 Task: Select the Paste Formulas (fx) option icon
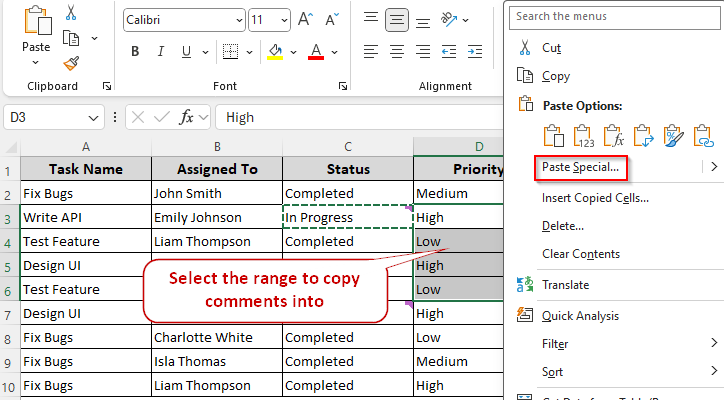click(x=613, y=136)
